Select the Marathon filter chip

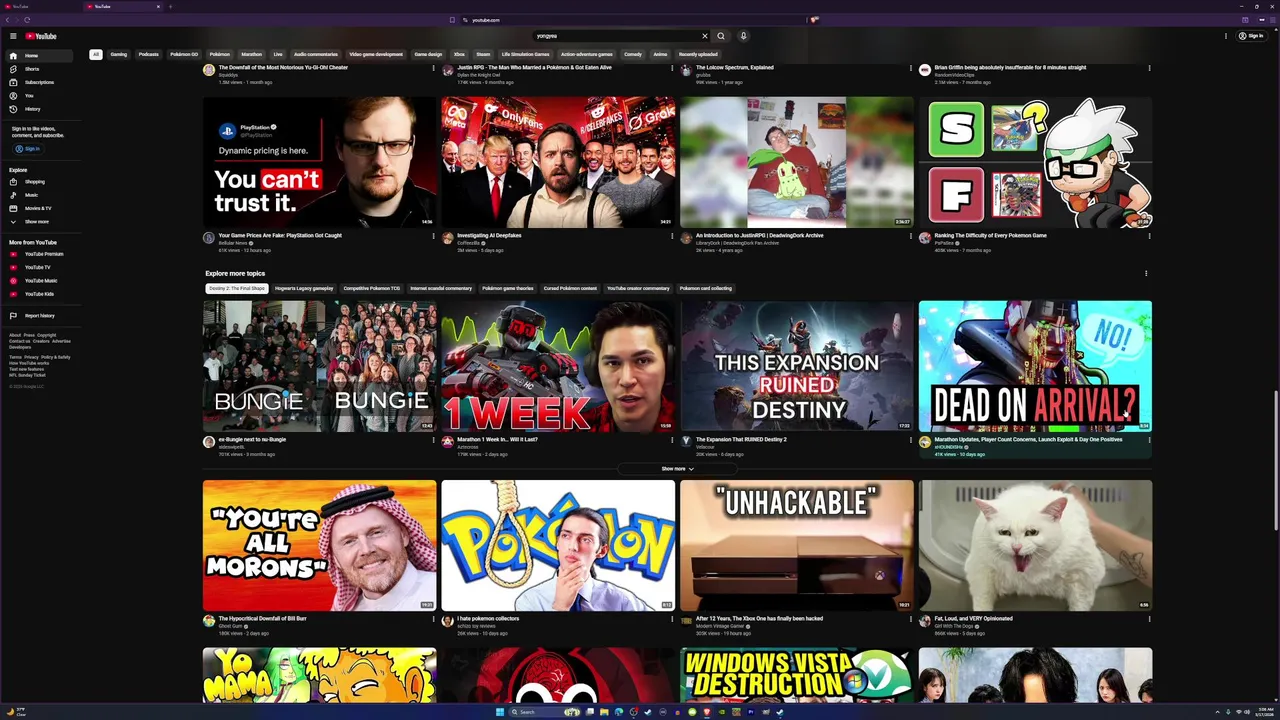point(252,54)
